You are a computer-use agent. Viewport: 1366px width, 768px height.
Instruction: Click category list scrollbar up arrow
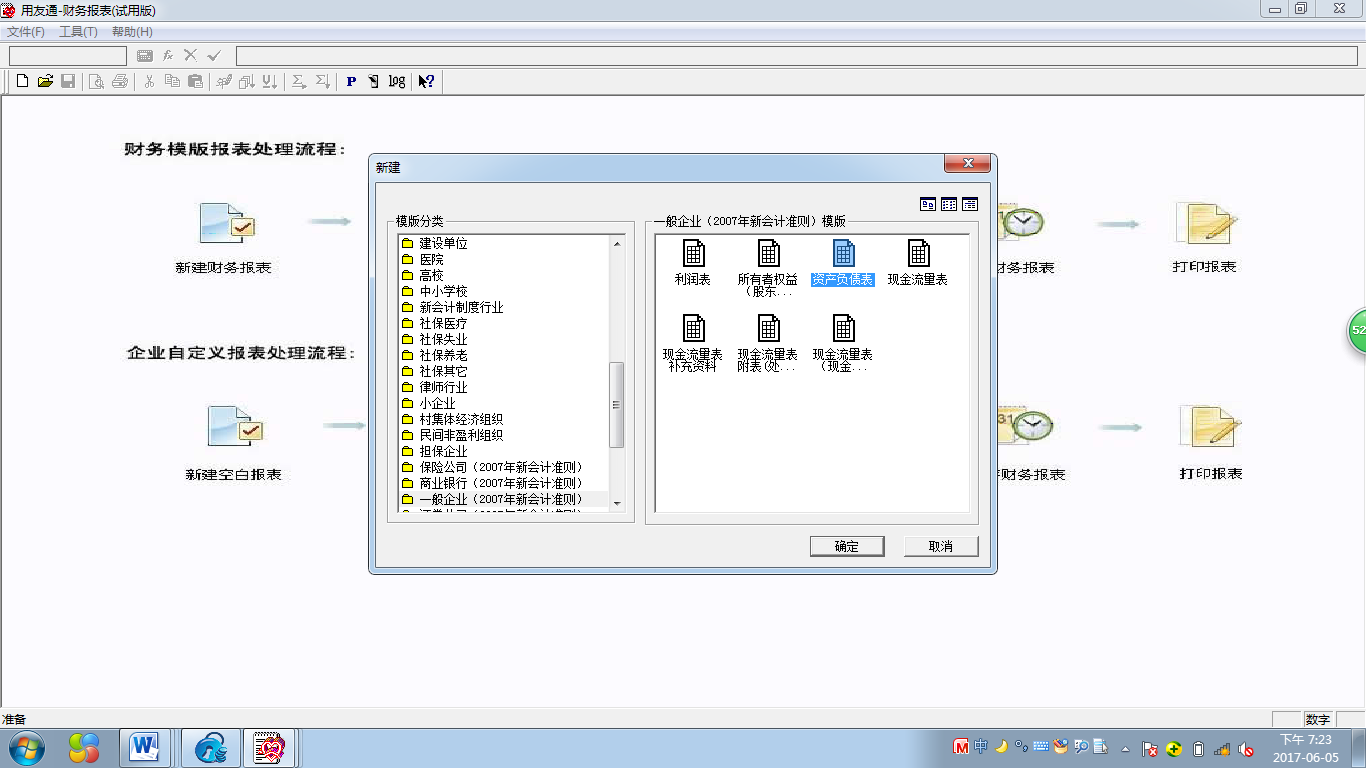tap(617, 243)
